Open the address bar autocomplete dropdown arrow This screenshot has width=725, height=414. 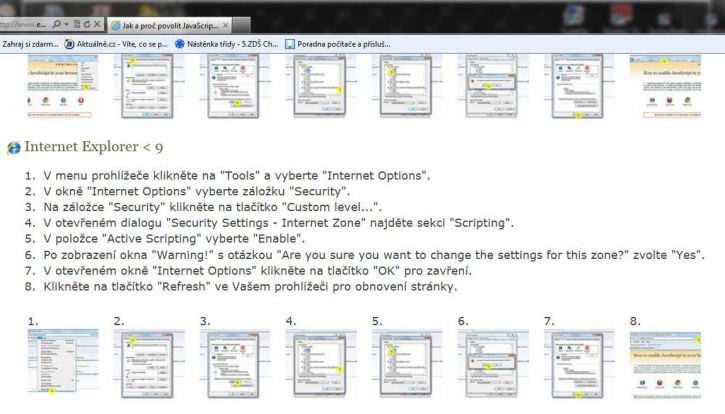(x=66, y=24)
